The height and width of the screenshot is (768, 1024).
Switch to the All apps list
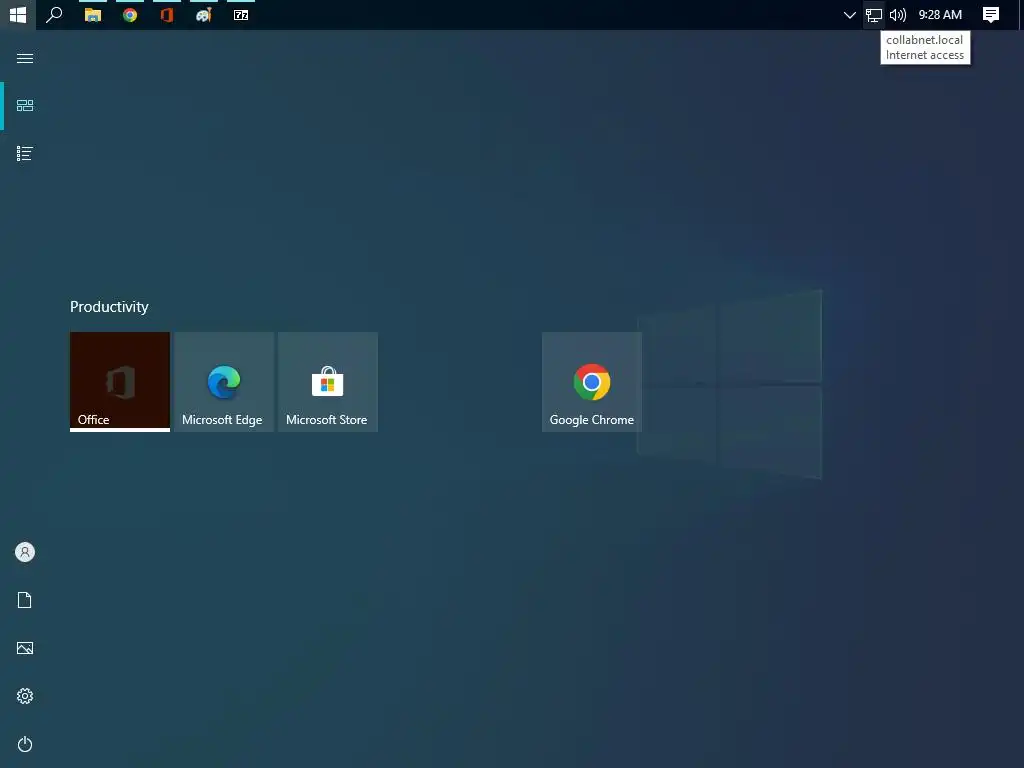(25, 153)
